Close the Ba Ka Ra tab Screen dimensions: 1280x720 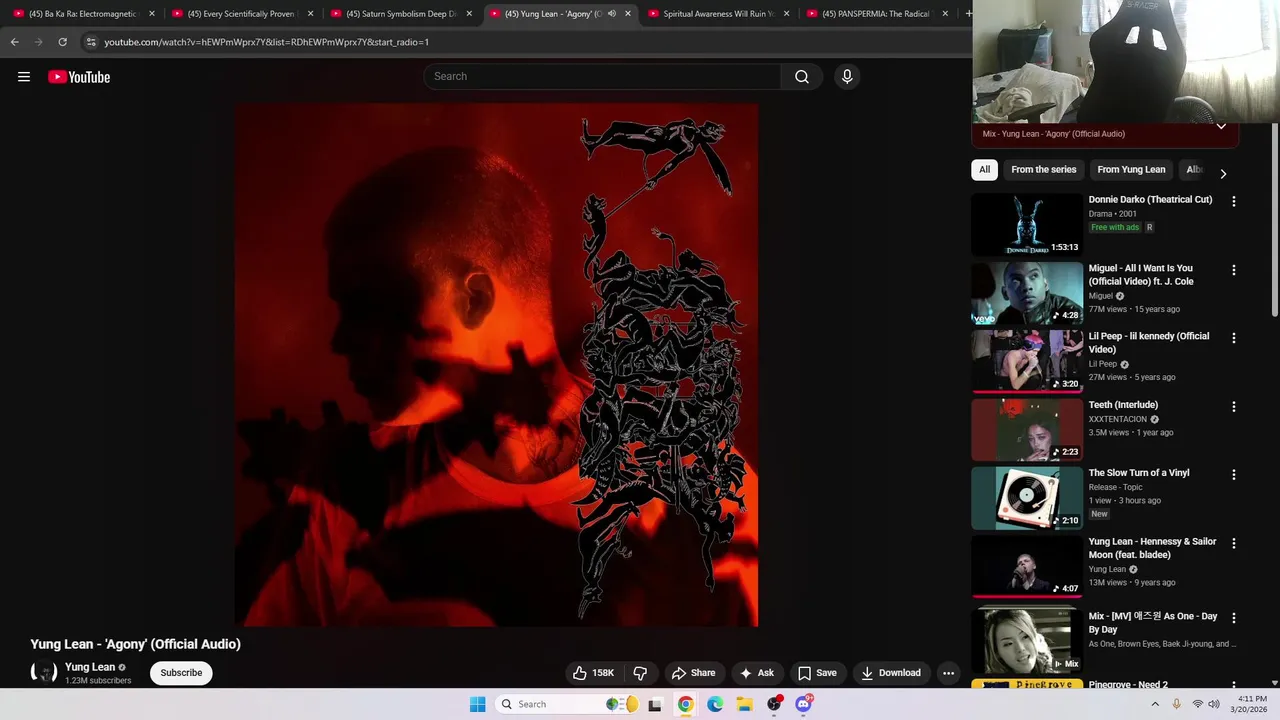(152, 14)
